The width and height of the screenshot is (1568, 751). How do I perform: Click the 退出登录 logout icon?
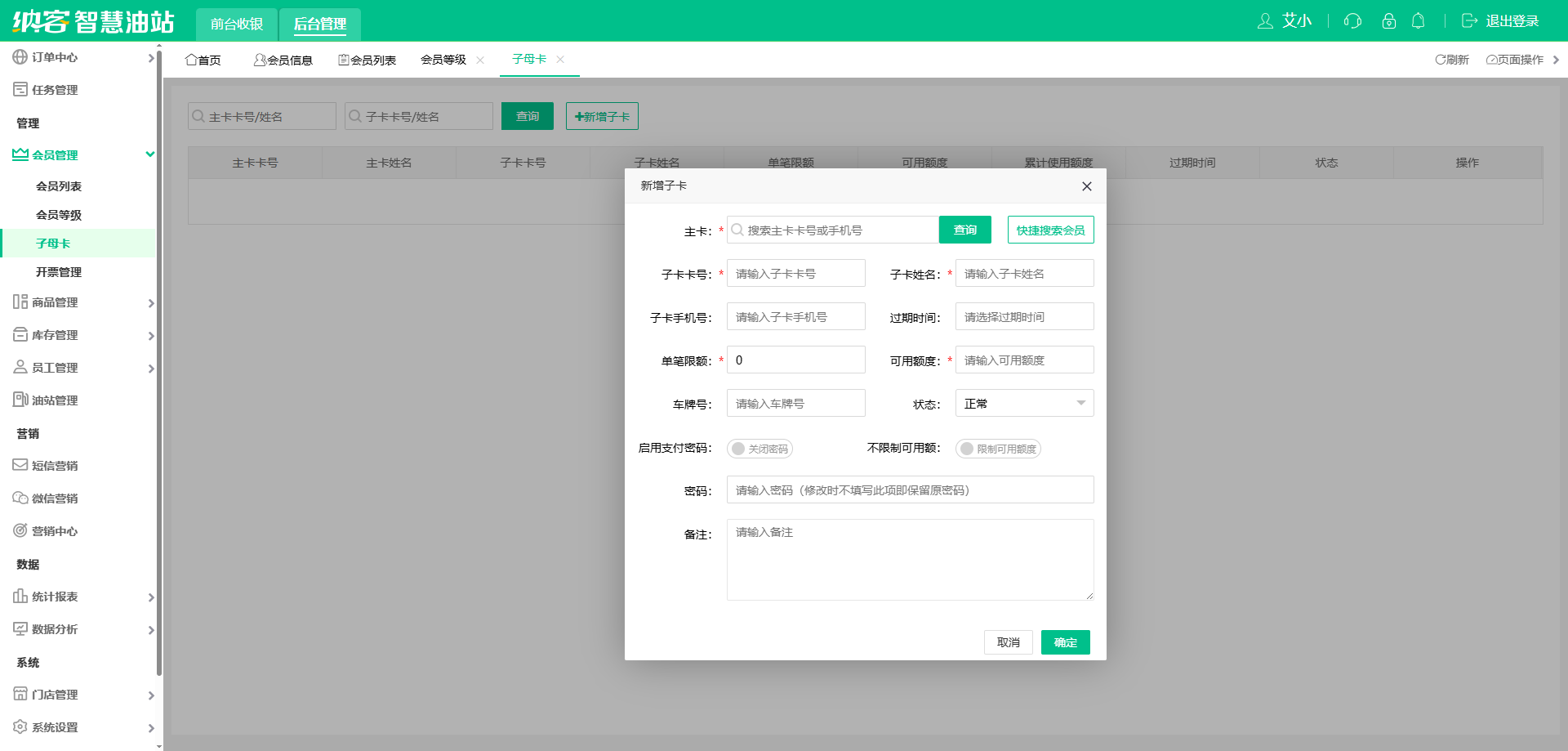[1469, 21]
